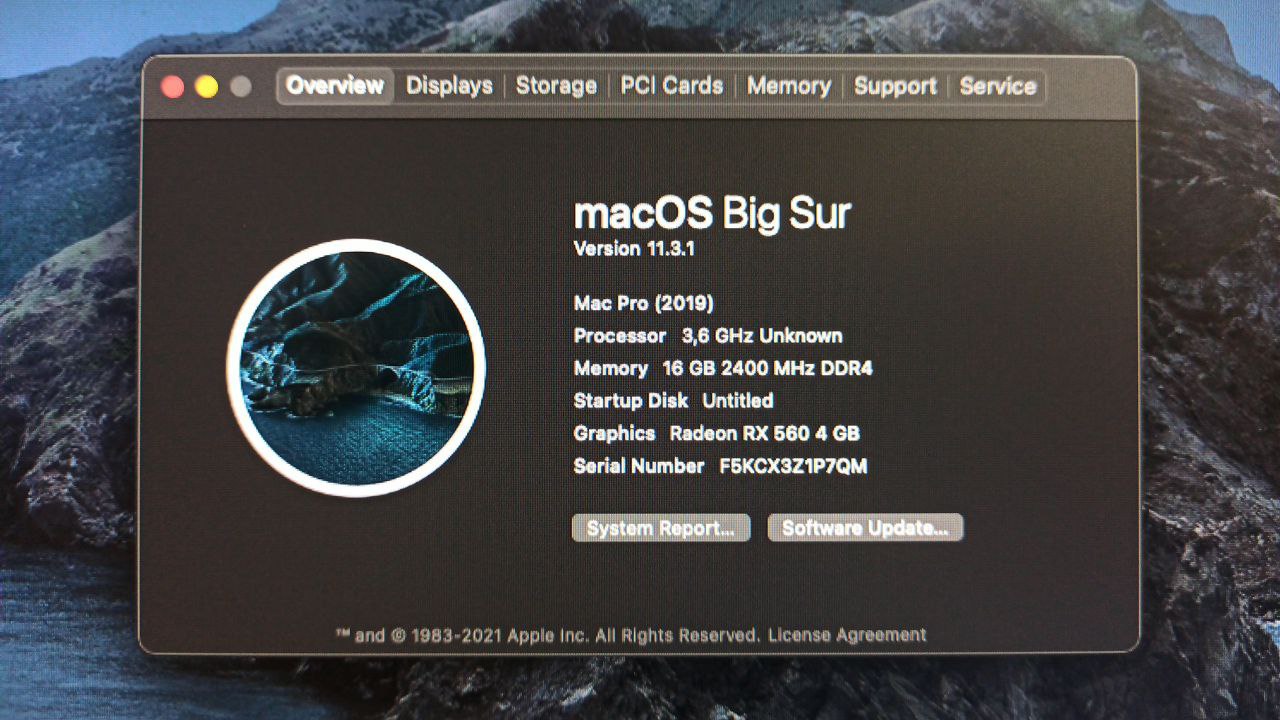Open the Displays tab
The image size is (1280, 720).
tap(449, 86)
